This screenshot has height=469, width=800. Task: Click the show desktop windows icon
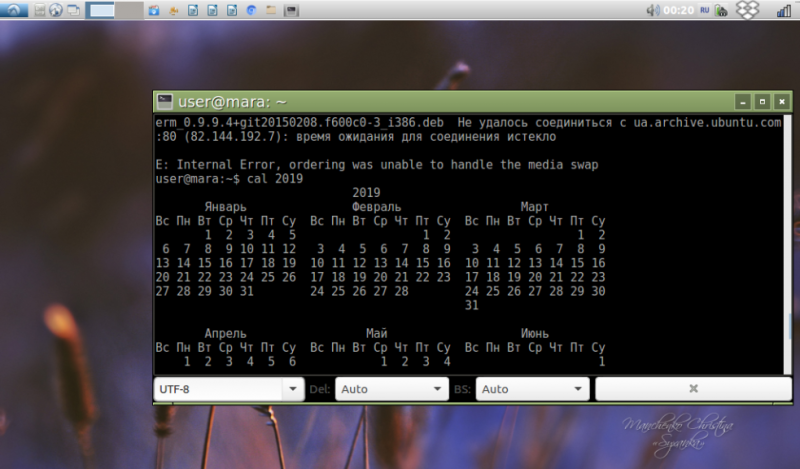(74, 10)
